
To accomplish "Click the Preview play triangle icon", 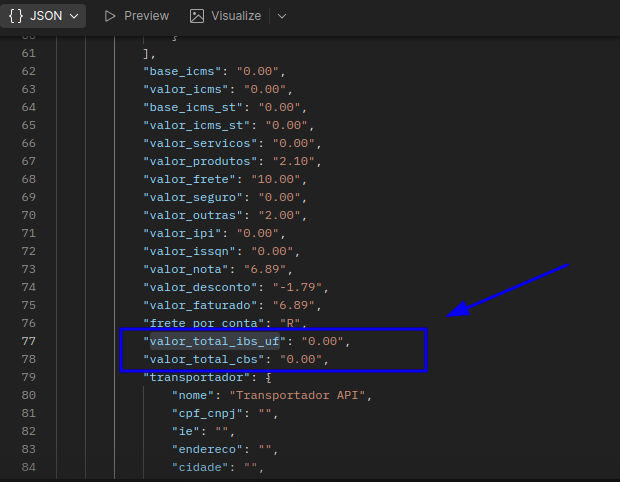I will point(110,16).
